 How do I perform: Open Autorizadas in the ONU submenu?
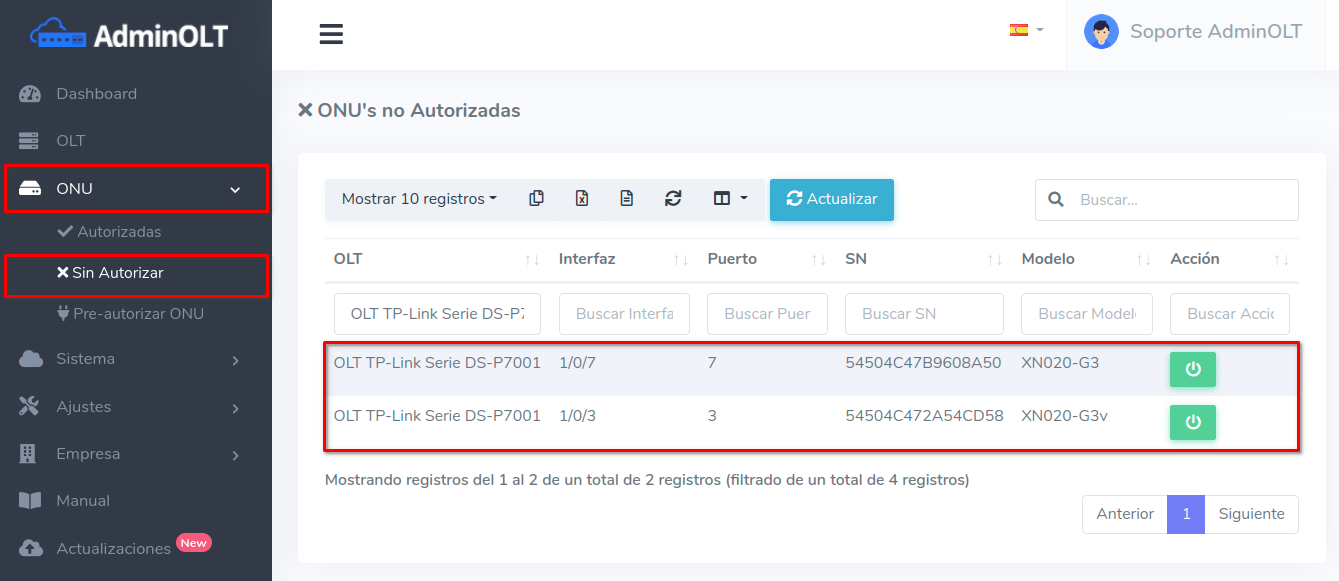(119, 232)
